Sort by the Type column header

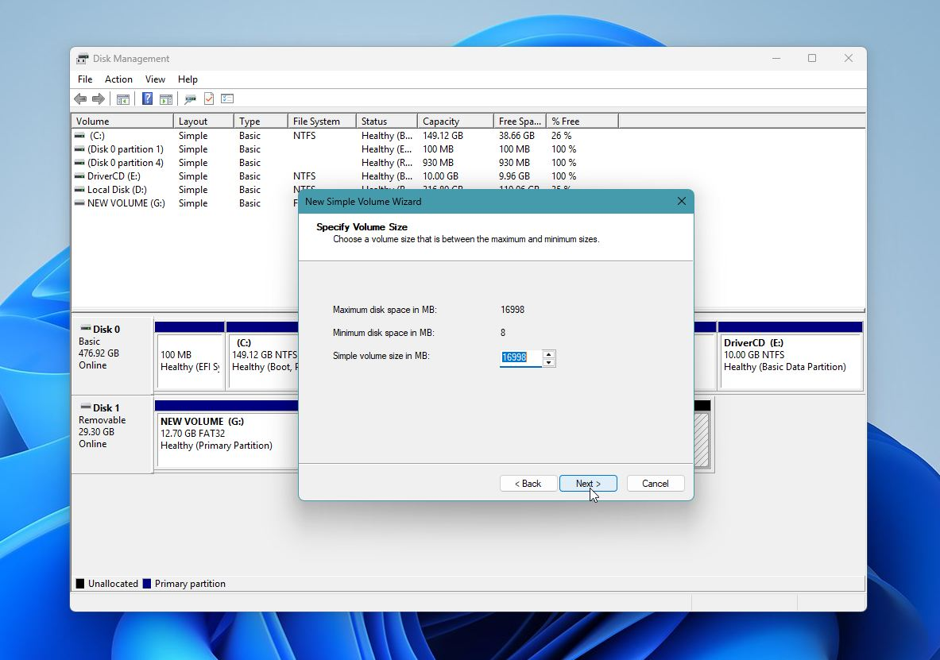260,121
